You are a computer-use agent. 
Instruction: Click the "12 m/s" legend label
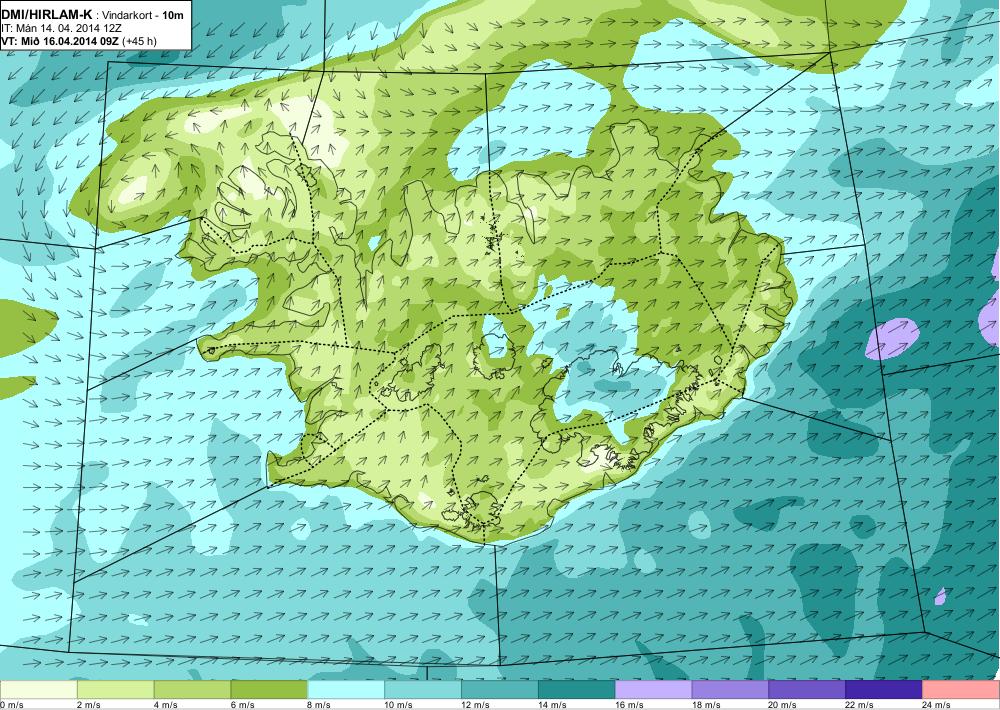(476, 705)
